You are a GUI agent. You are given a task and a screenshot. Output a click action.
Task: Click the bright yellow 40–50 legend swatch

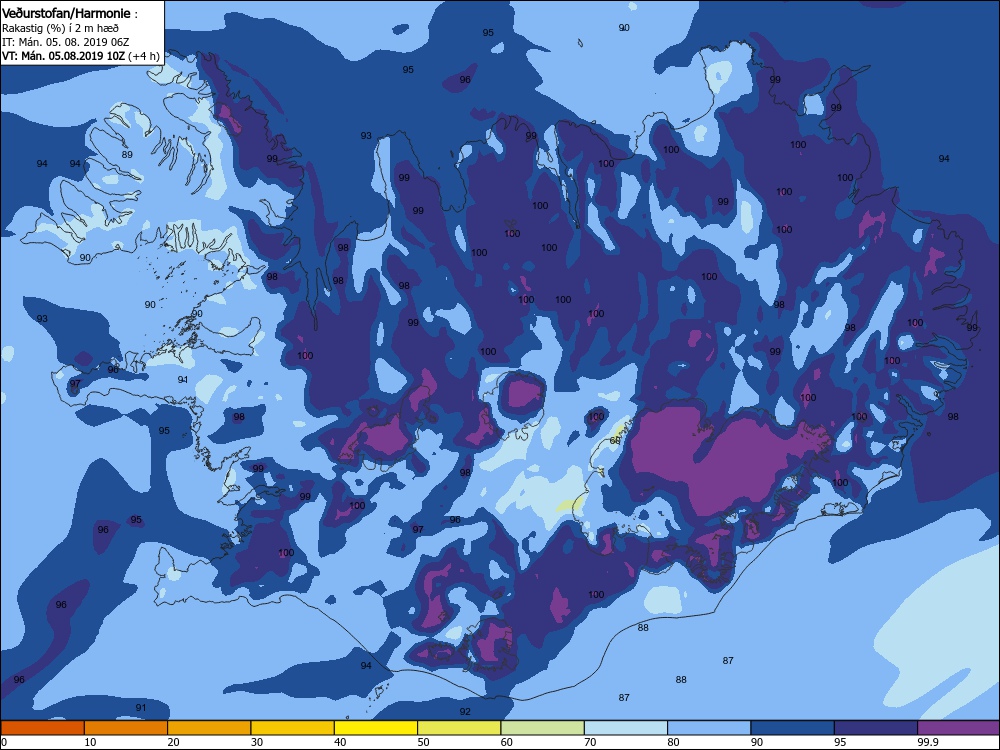pos(376,728)
